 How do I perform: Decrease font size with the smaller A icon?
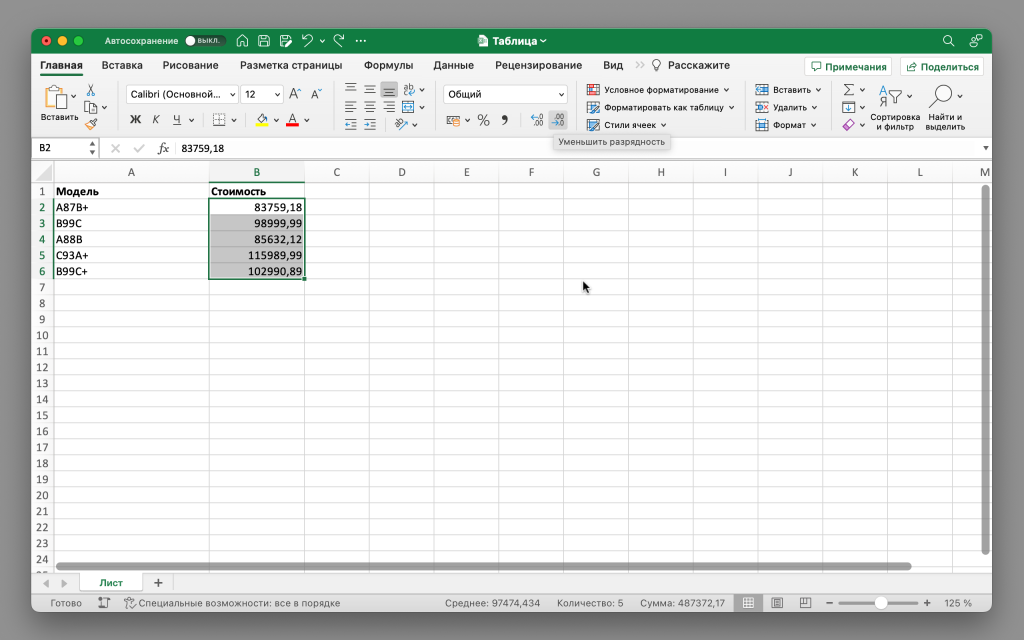(316, 94)
